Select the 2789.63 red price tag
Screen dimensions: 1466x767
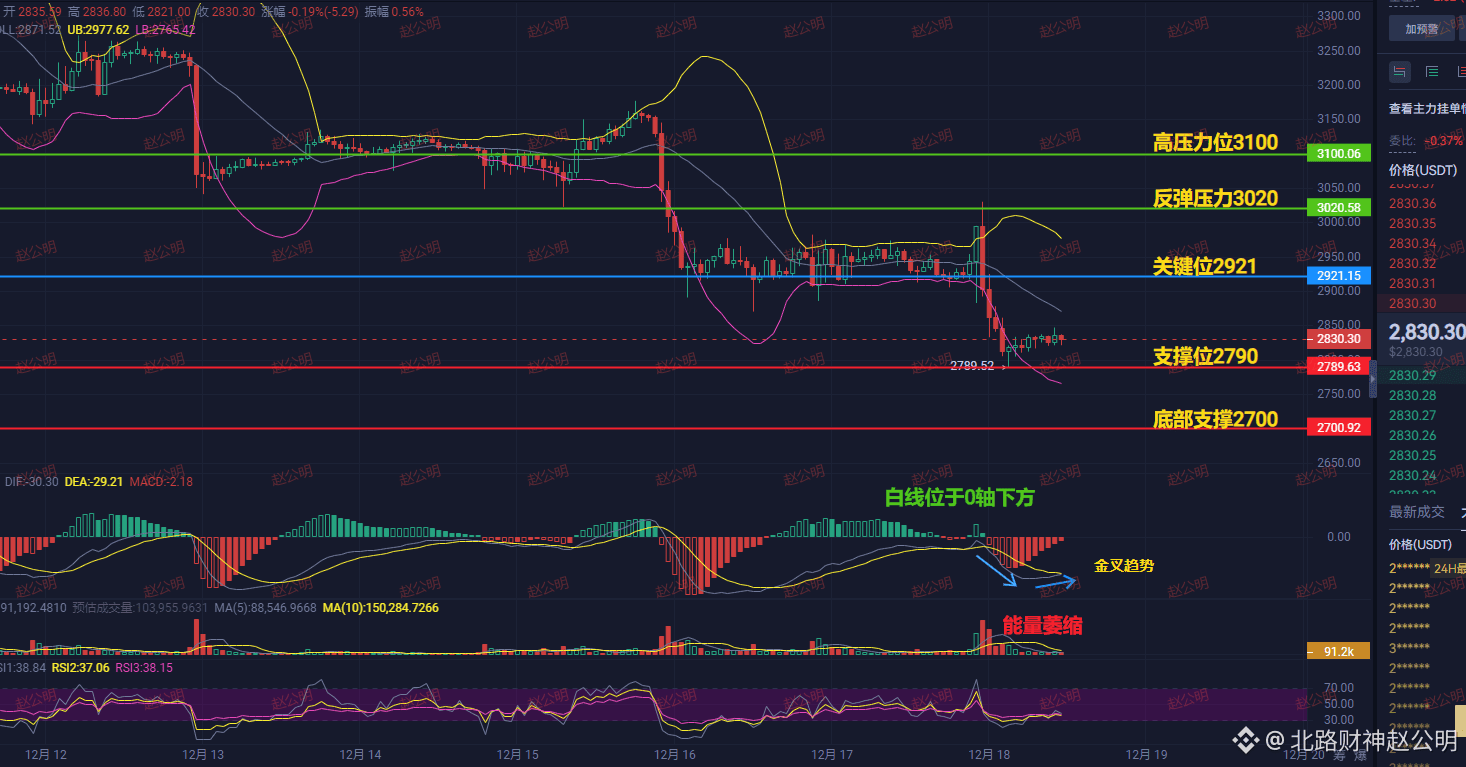click(1339, 367)
